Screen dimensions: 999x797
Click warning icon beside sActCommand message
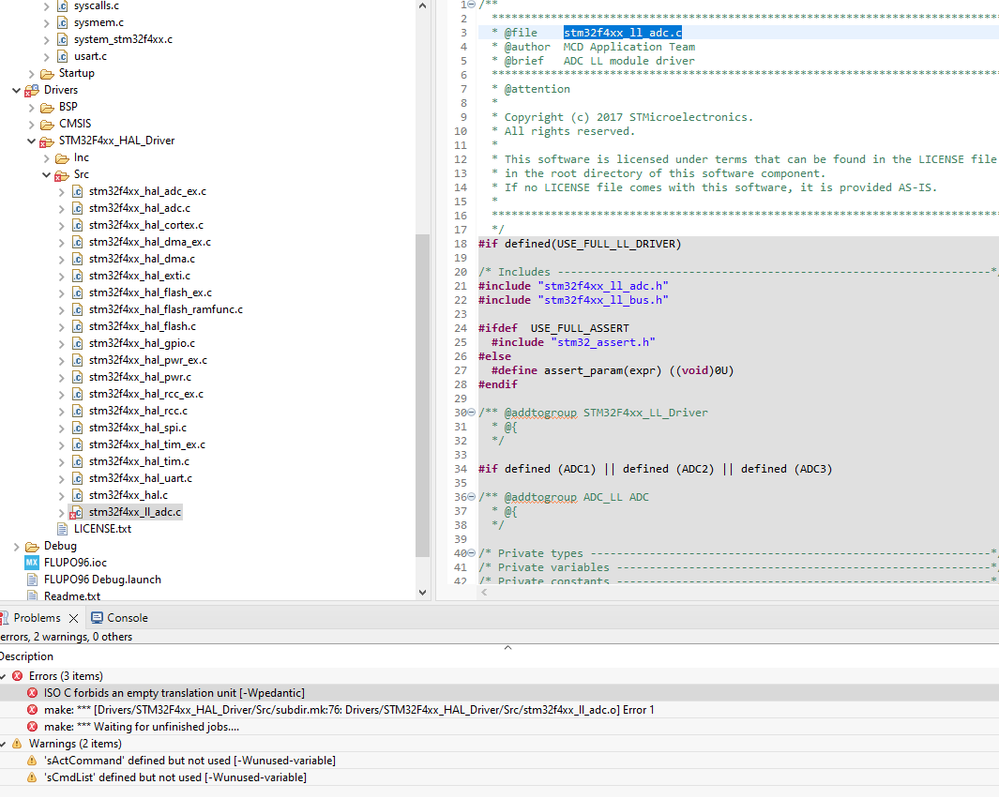point(32,760)
